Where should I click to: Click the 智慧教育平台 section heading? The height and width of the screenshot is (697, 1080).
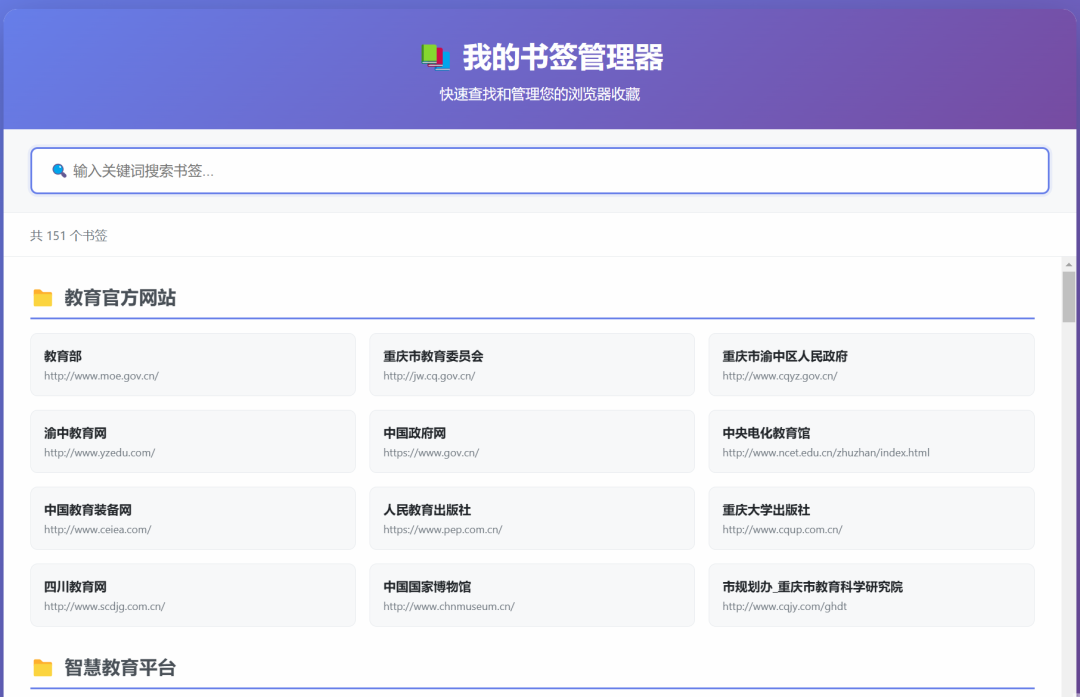pos(120,667)
